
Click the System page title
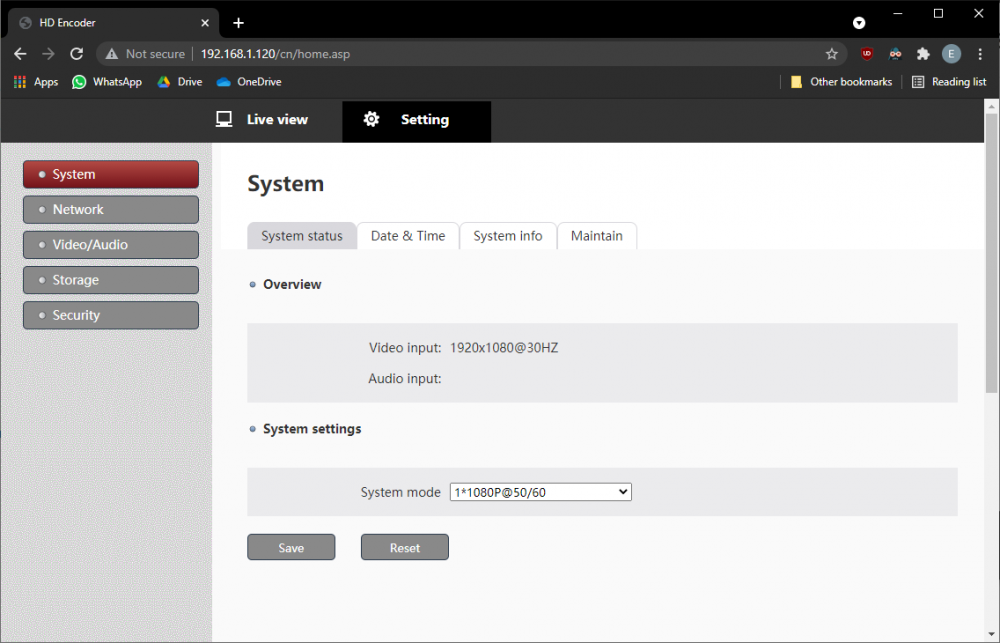(286, 184)
